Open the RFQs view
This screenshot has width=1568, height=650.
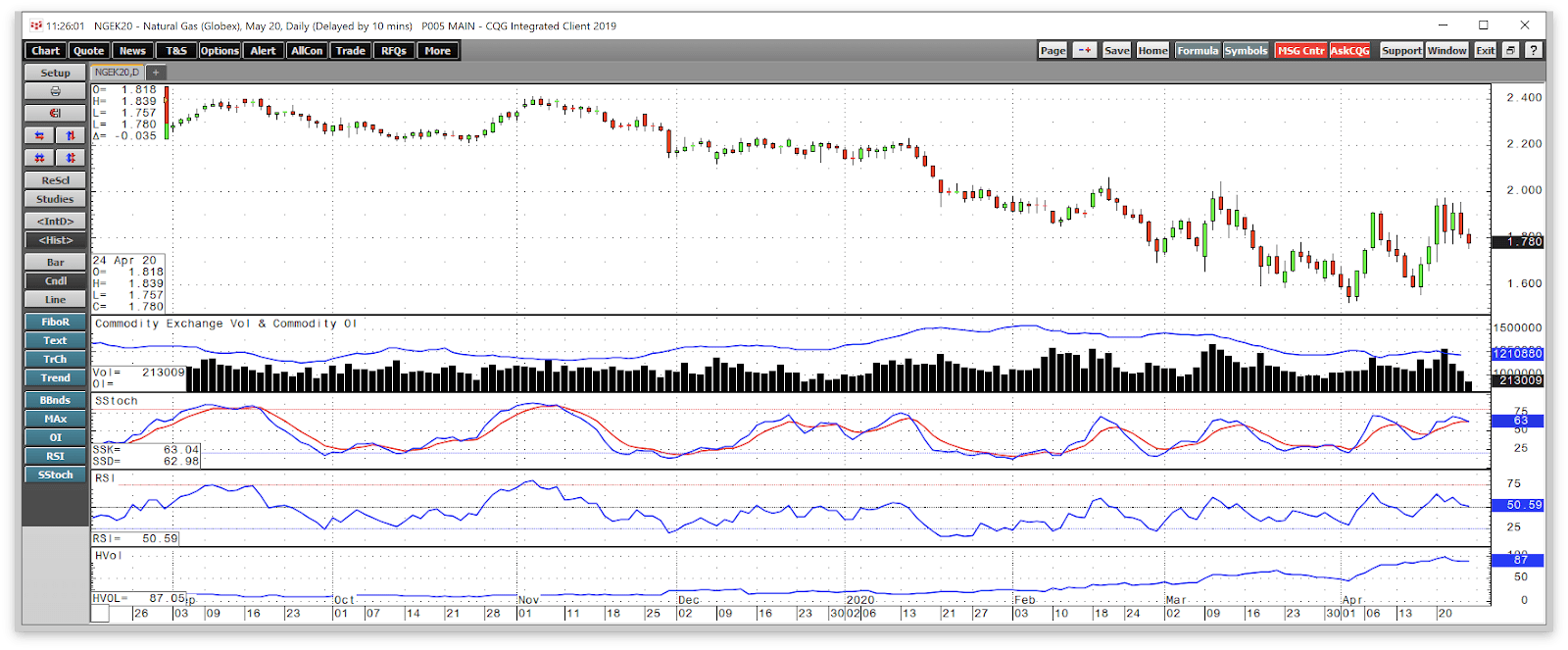394,51
